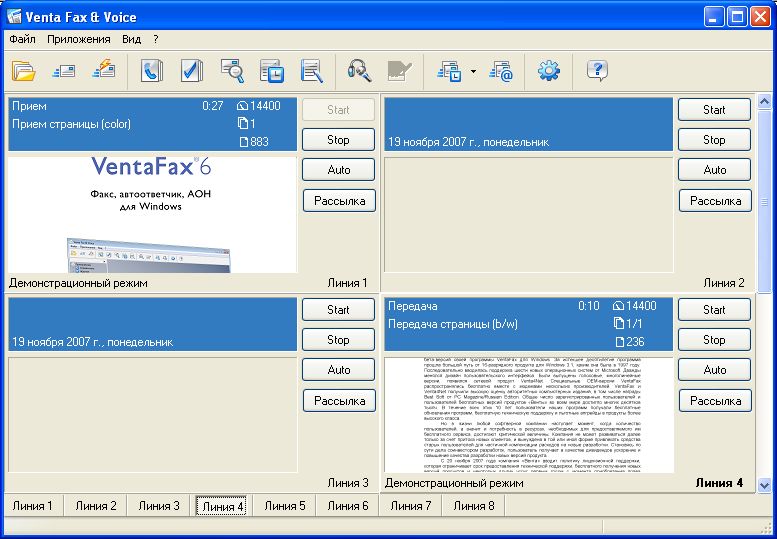Open the Приложения menu
The height and width of the screenshot is (539, 777).
[79, 39]
